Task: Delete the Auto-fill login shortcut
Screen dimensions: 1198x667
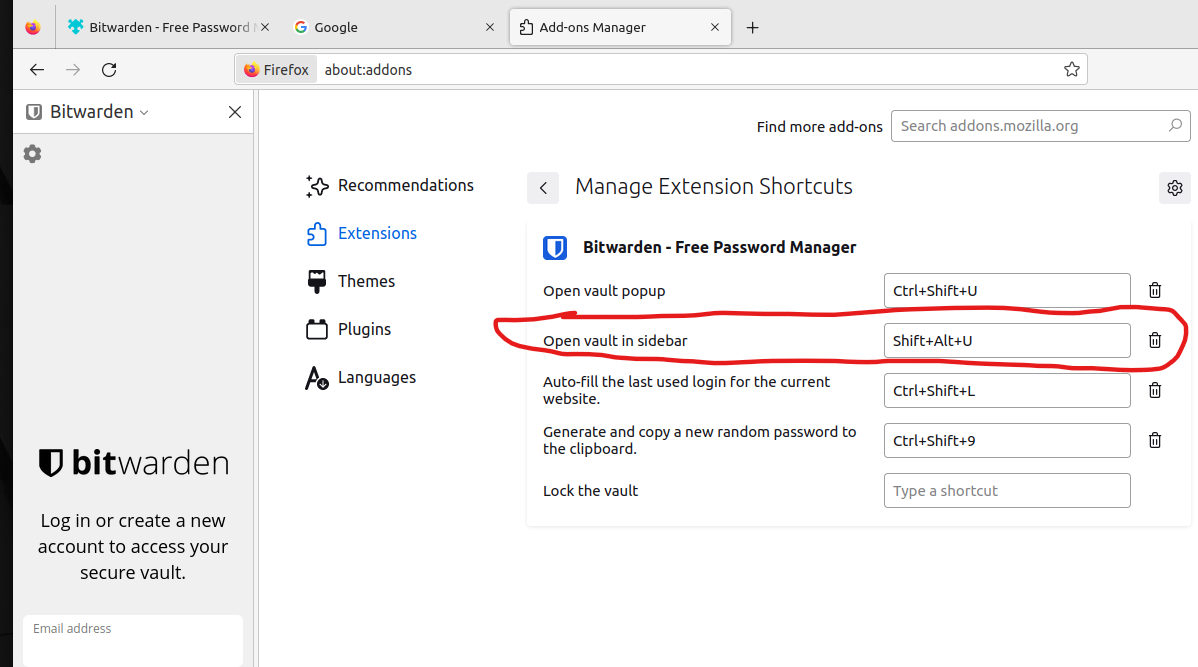Action: pos(1154,390)
